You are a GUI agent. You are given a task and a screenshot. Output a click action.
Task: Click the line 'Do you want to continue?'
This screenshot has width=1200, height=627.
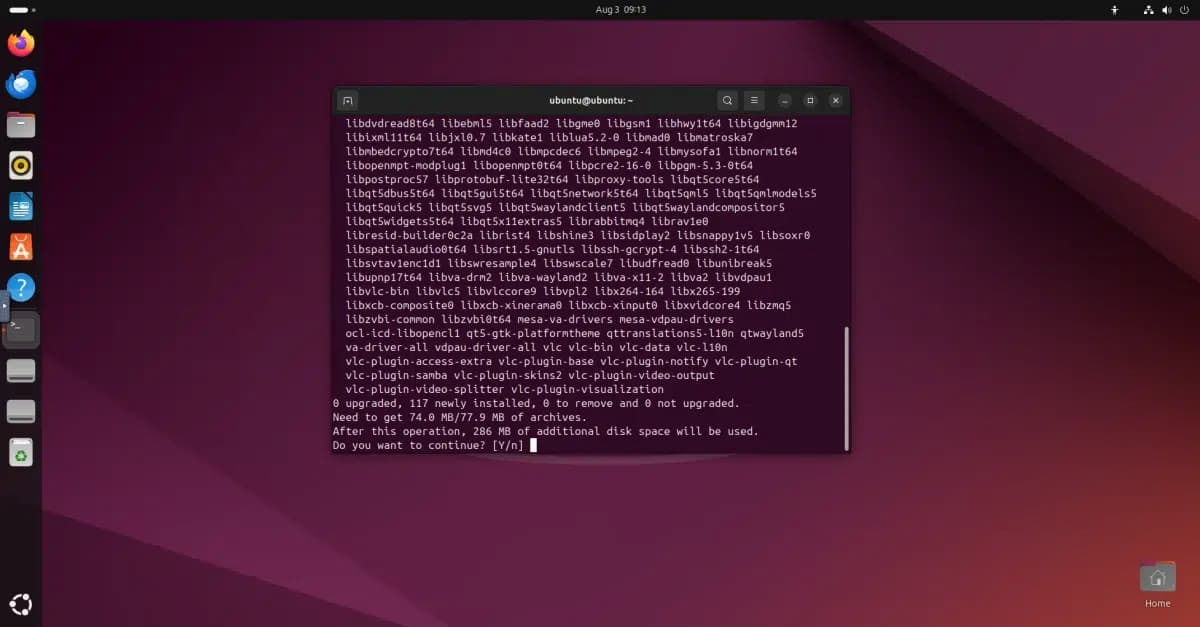[x=409, y=445]
